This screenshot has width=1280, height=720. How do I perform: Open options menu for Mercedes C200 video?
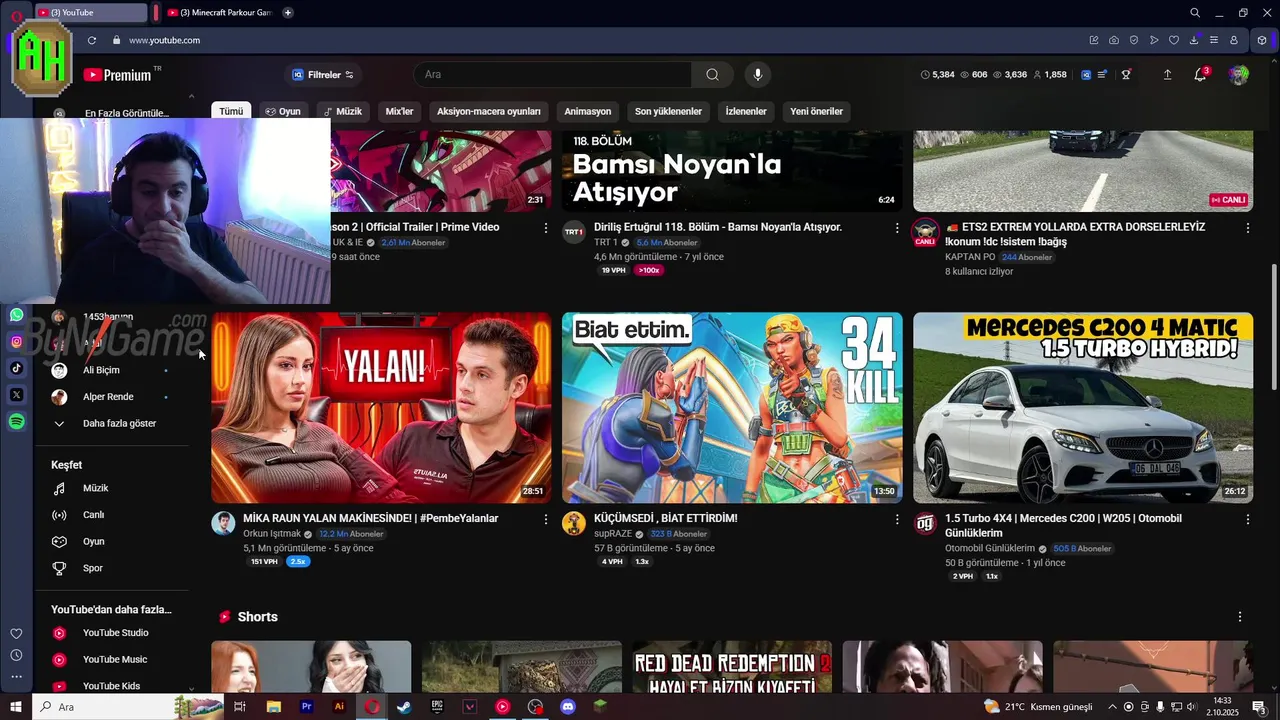(1247, 519)
